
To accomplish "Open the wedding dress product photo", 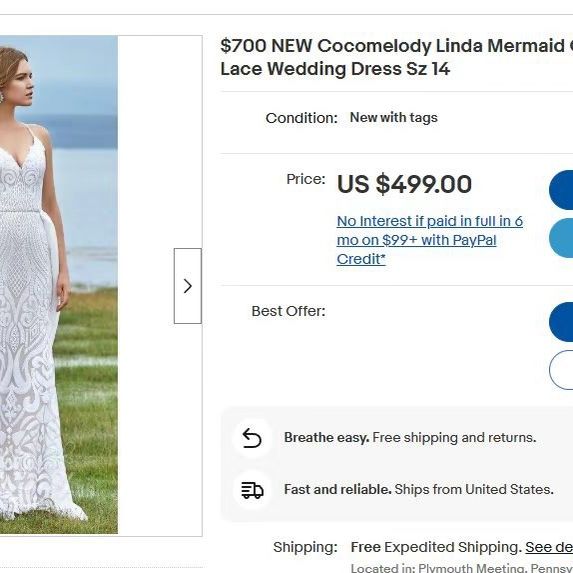I will [x=59, y=285].
